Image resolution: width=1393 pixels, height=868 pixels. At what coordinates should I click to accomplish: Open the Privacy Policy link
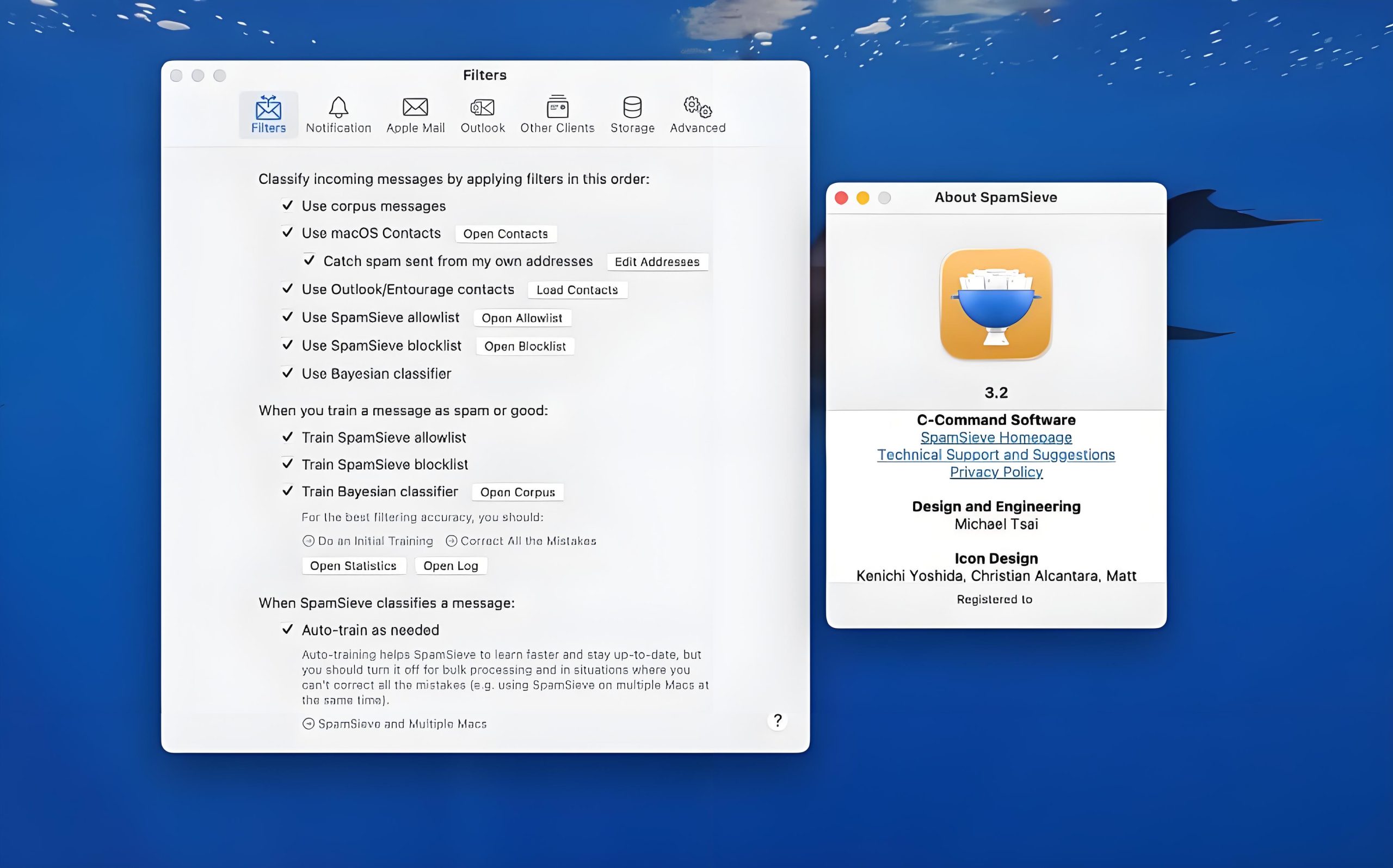[996, 472]
